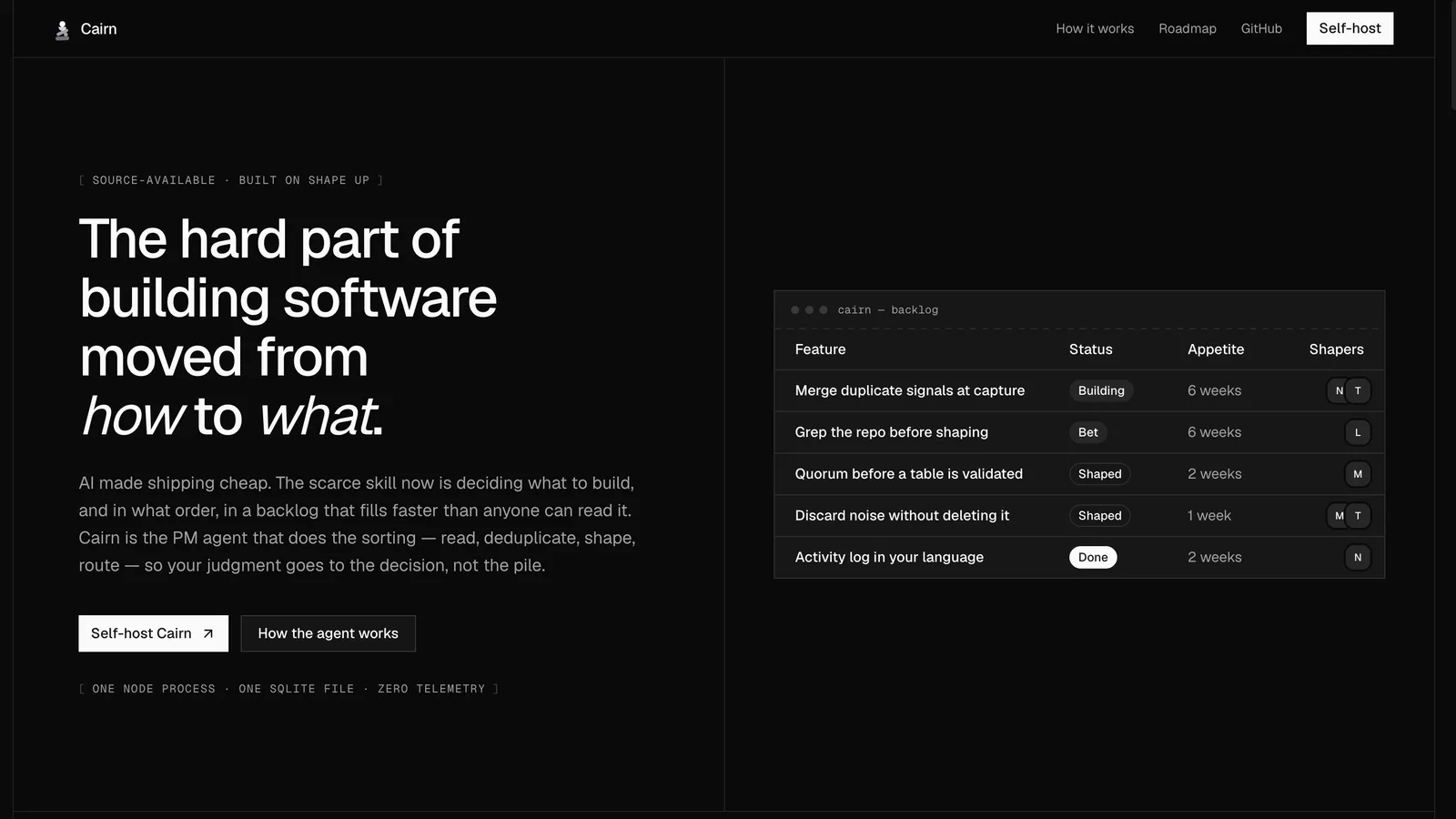The image size is (1456, 819).
Task: Click the Shaped badge in Quorum row
Action: [x=1099, y=474]
